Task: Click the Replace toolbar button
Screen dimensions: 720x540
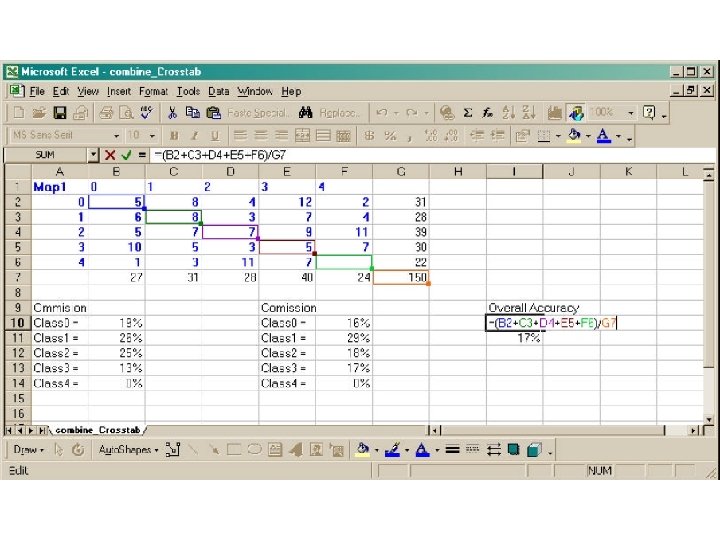Action: pos(340,112)
